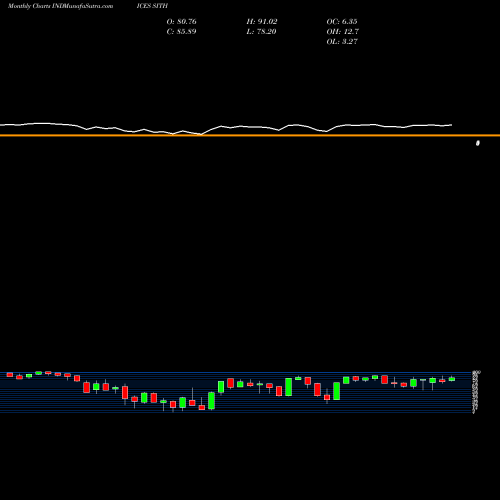The width and height of the screenshot is (500, 500).
Task: Select the close value 'C: 85.89'
Action: pyautogui.click(x=182, y=32)
